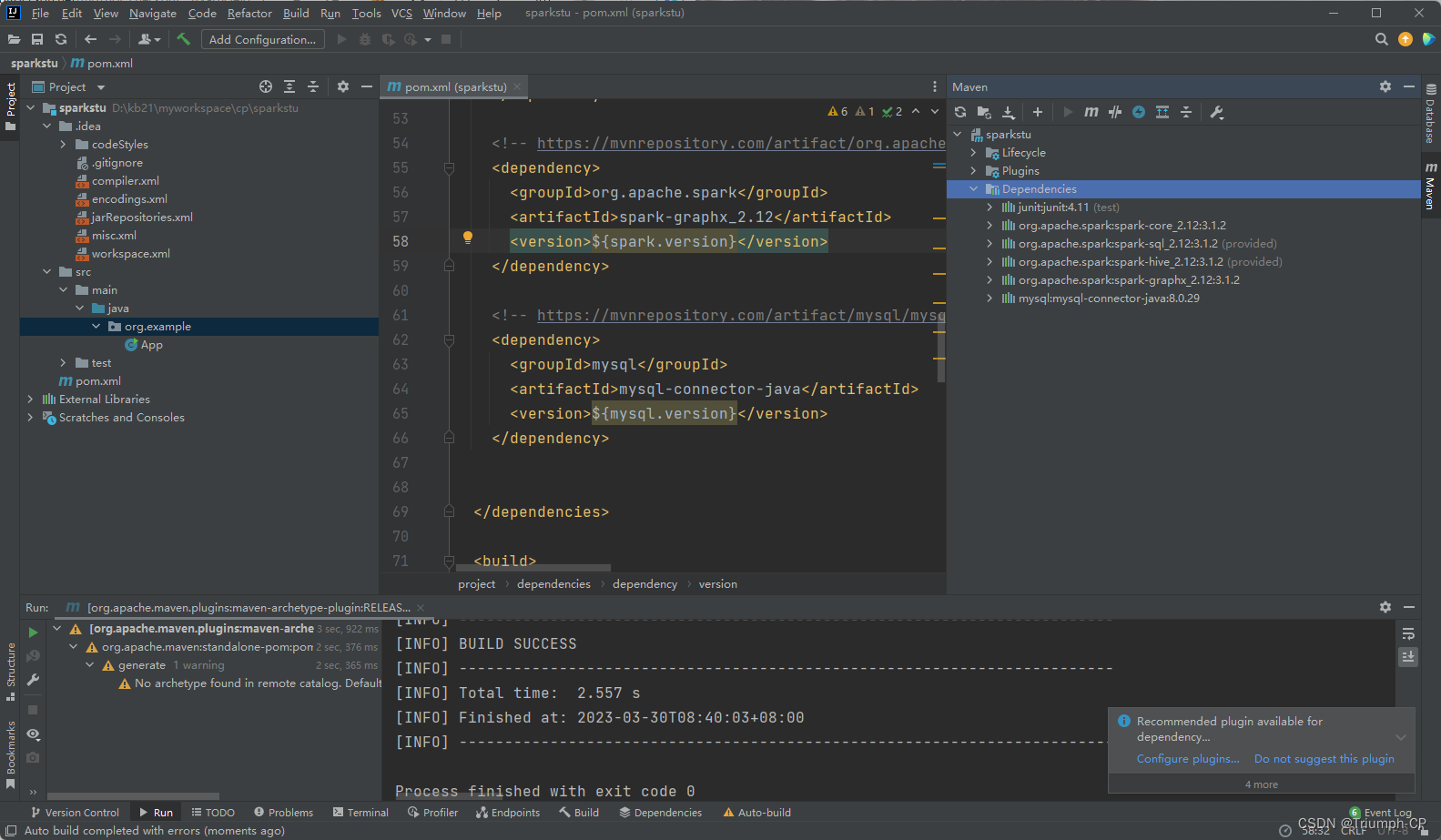Hide the Maven tool window
The height and width of the screenshot is (840, 1441).
[1409, 86]
